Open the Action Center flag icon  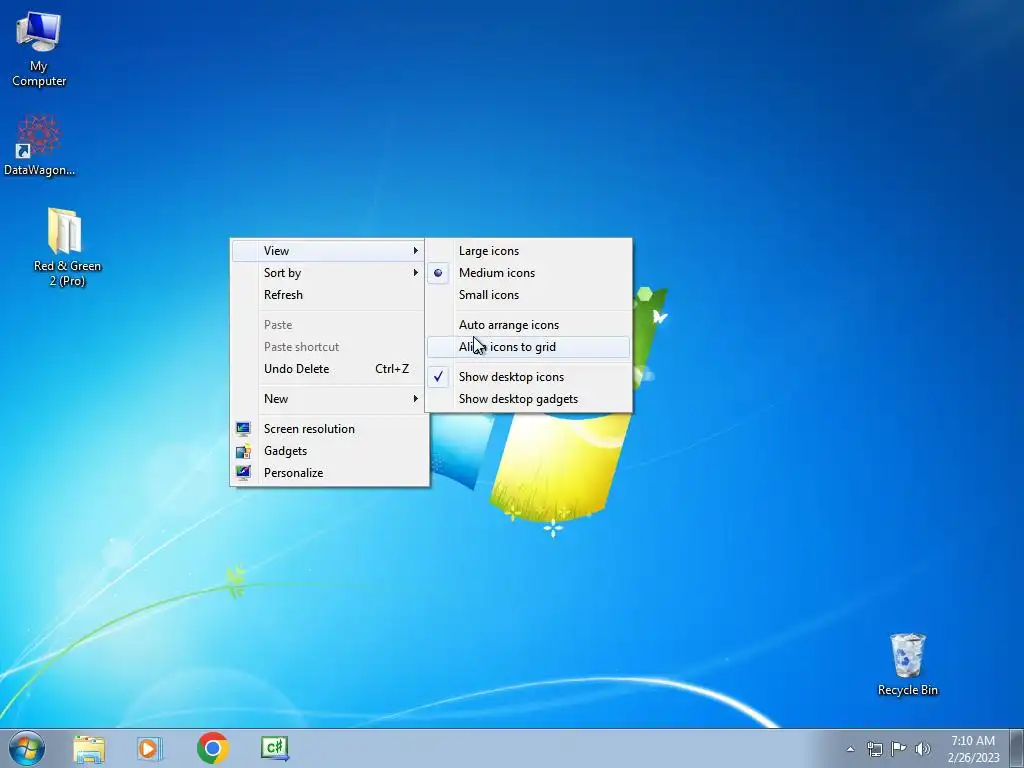point(899,749)
